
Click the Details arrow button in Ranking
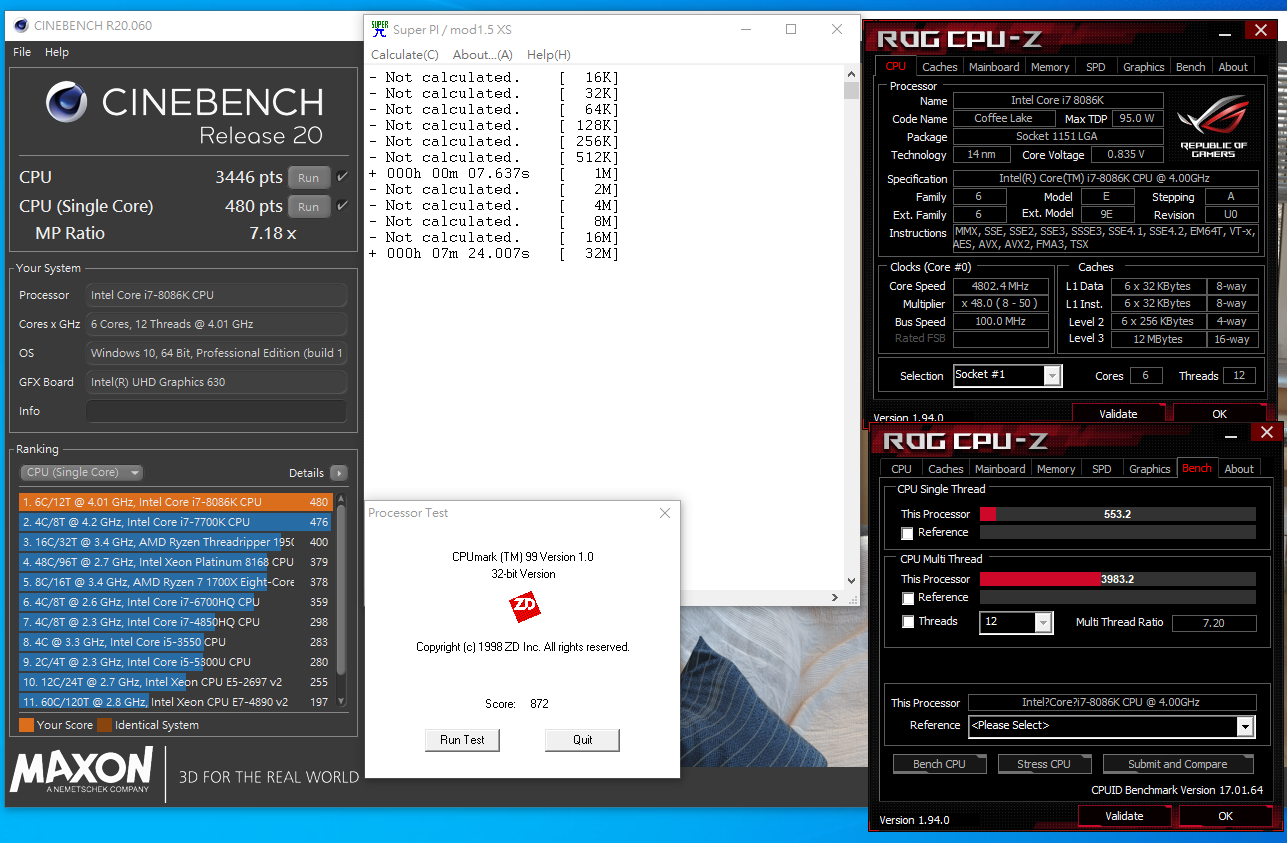point(338,473)
